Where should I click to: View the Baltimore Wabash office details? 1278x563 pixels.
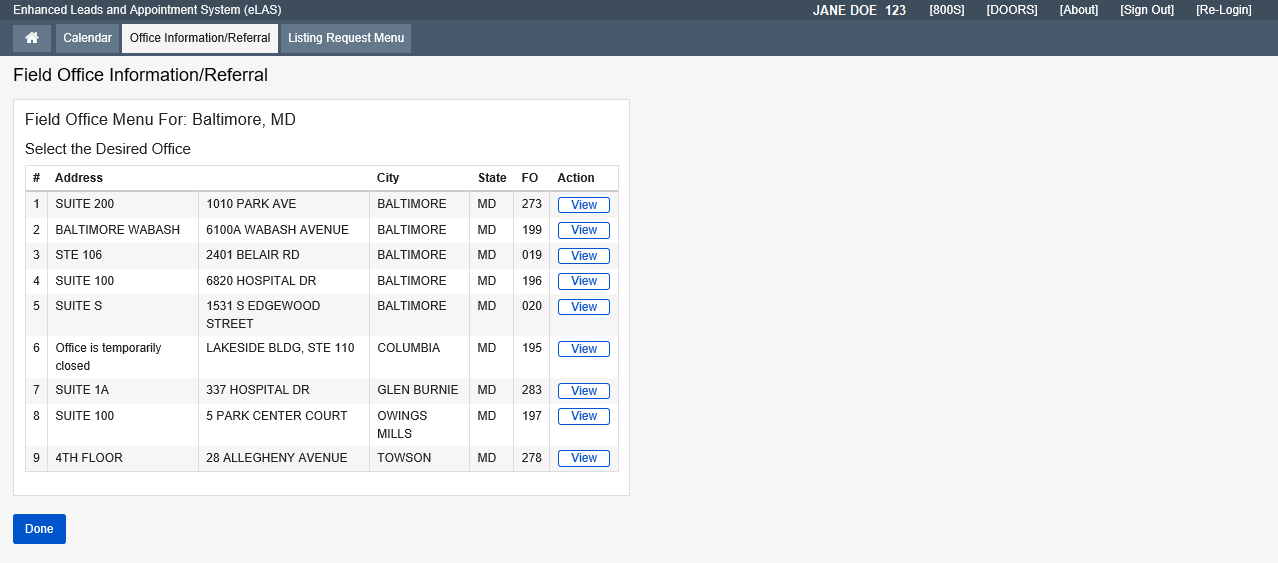[583, 230]
